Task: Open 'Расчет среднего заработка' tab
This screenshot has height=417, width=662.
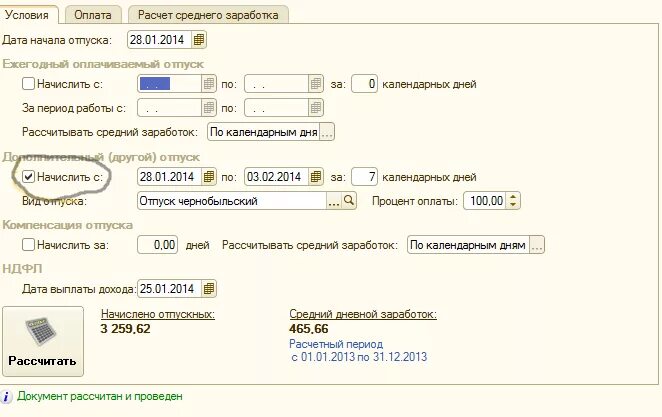Action: [x=208, y=15]
